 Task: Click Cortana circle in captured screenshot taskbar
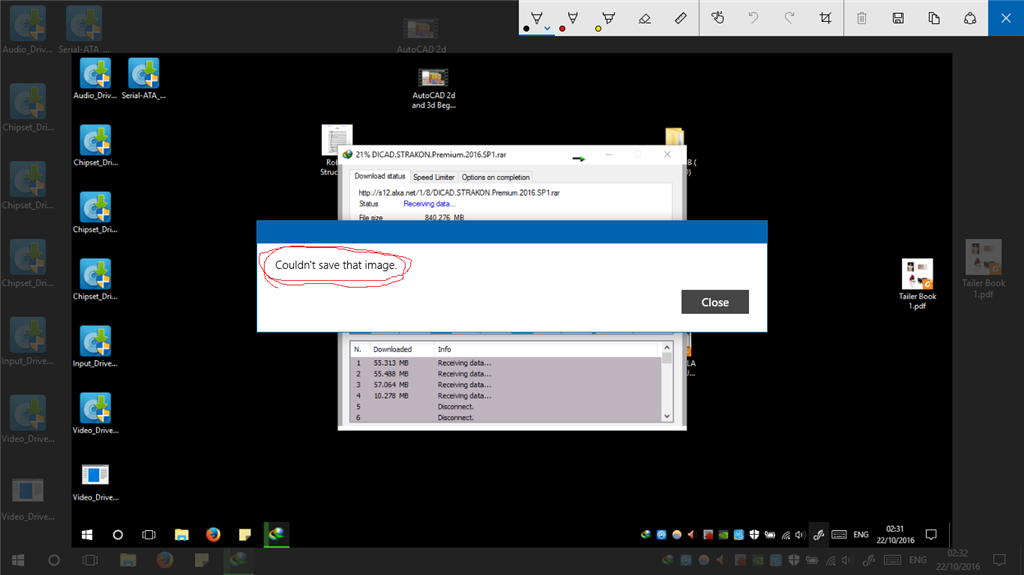coord(118,534)
